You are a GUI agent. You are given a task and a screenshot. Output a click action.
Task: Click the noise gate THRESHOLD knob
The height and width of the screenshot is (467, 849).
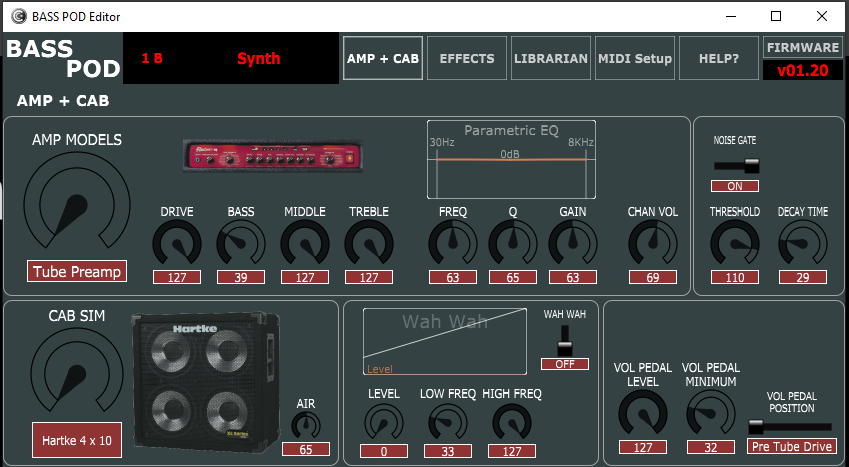click(735, 244)
